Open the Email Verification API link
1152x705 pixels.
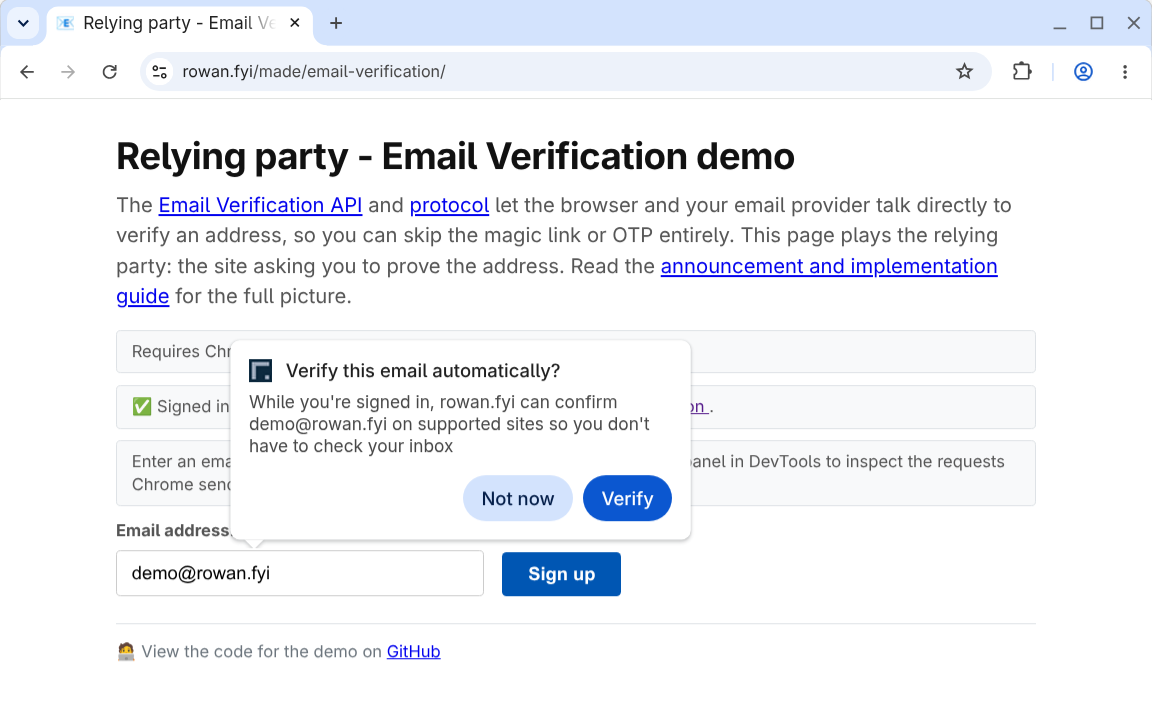pyautogui.click(x=260, y=206)
